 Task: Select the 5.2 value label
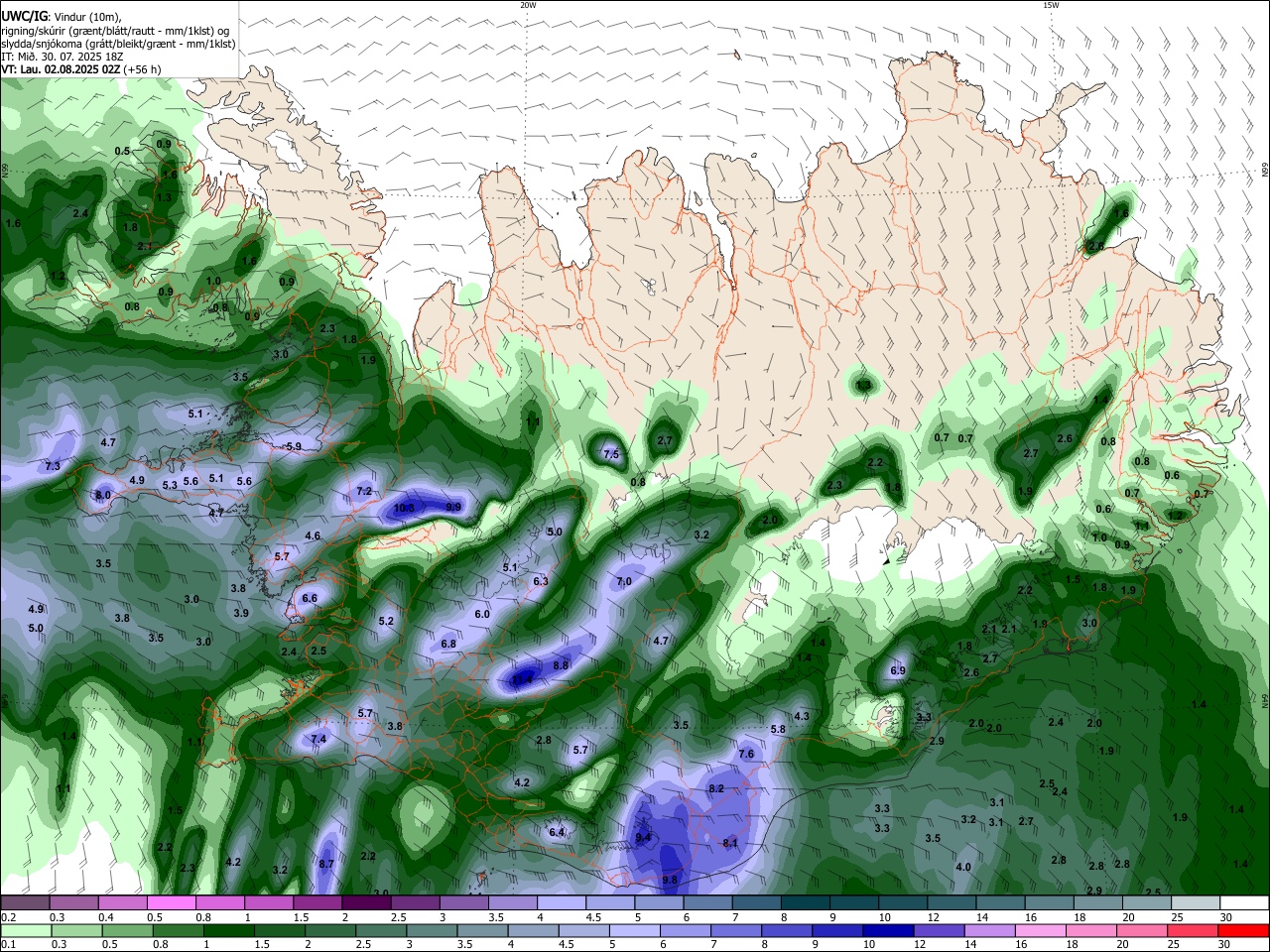(387, 622)
